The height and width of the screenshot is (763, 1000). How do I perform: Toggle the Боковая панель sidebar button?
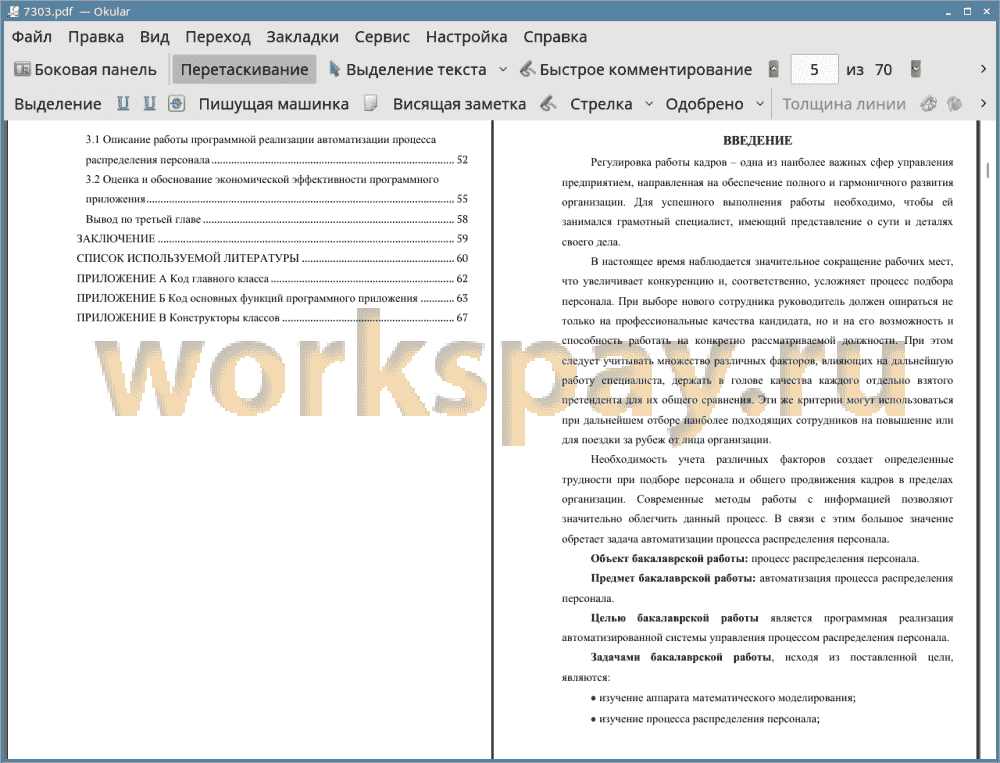[x=85, y=70]
